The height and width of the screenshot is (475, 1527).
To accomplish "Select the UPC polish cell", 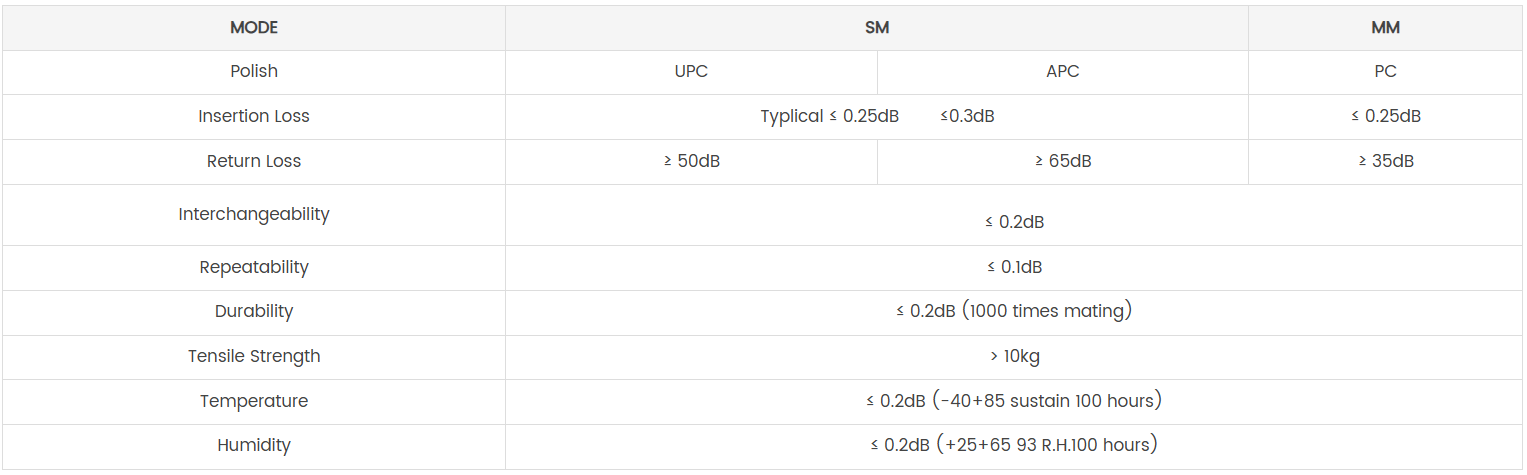I will pyautogui.click(x=691, y=72).
